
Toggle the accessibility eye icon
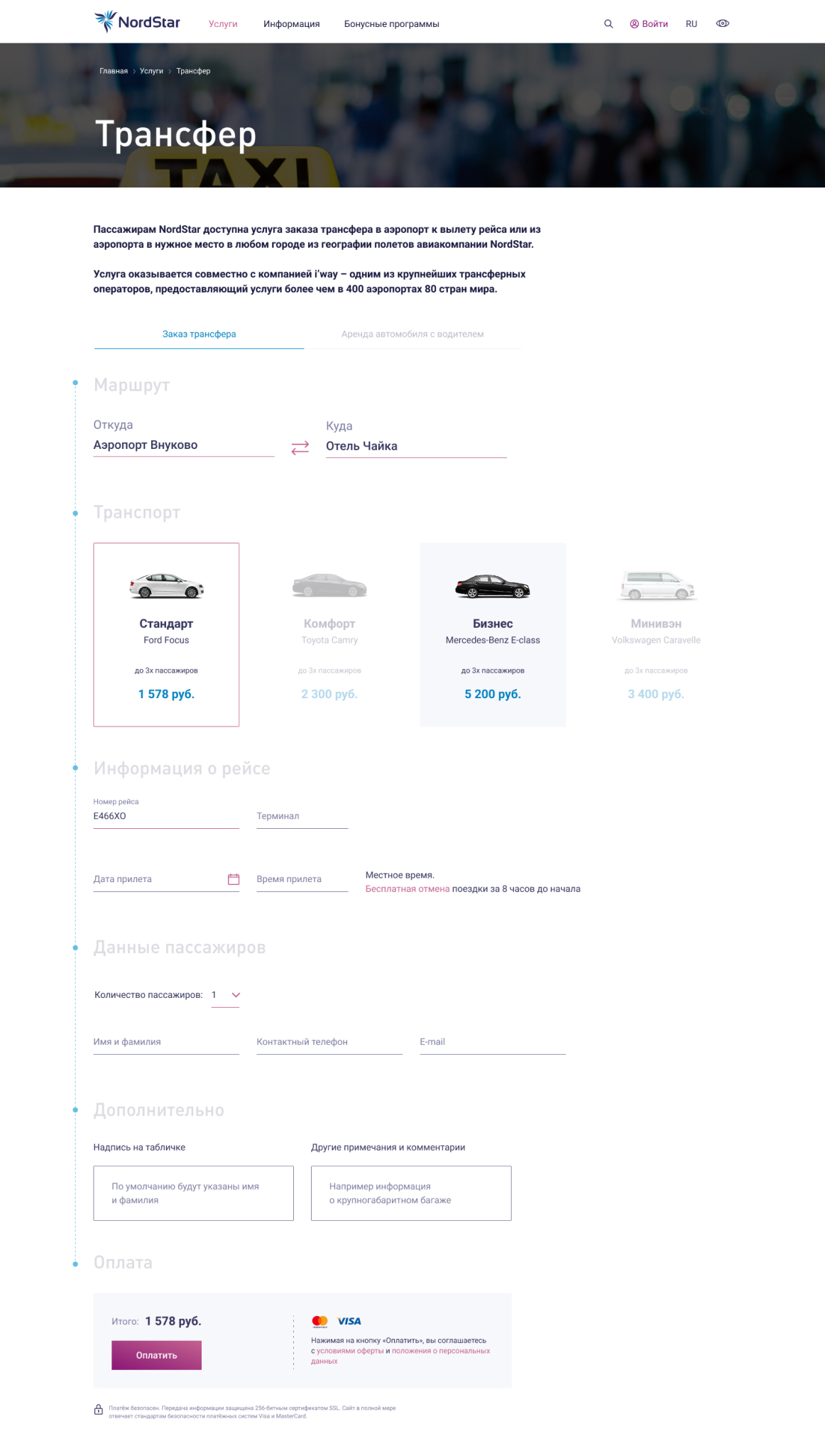[x=723, y=23]
